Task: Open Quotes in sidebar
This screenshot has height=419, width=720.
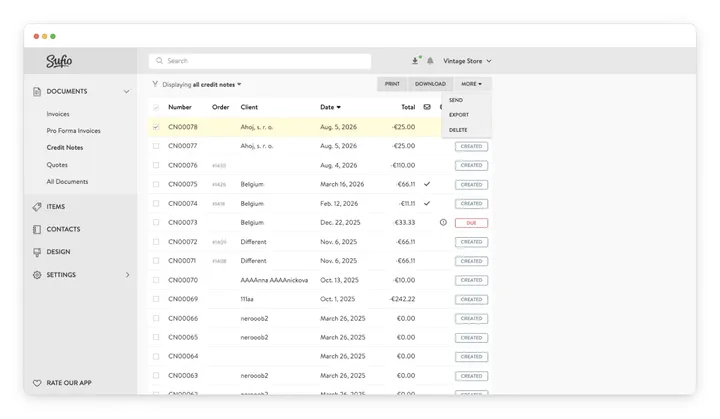Action: click(57, 165)
